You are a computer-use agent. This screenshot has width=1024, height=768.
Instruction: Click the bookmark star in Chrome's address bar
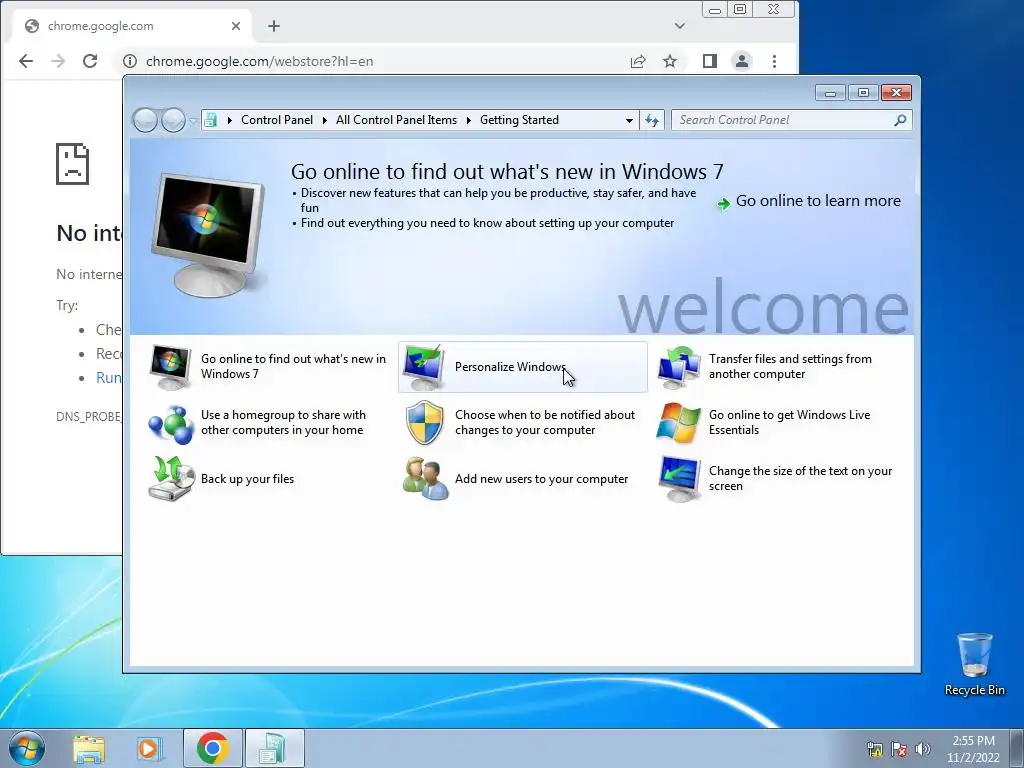pos(670,61)
